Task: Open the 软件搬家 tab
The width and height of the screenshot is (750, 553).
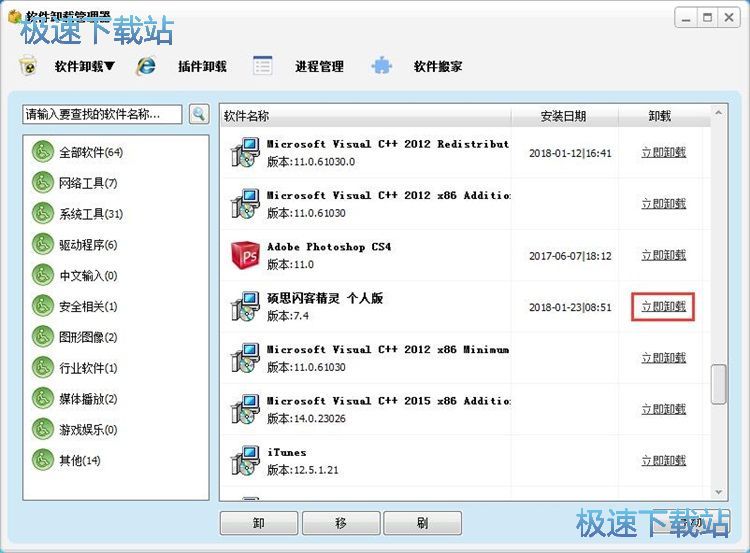Action: click(438, 66)
